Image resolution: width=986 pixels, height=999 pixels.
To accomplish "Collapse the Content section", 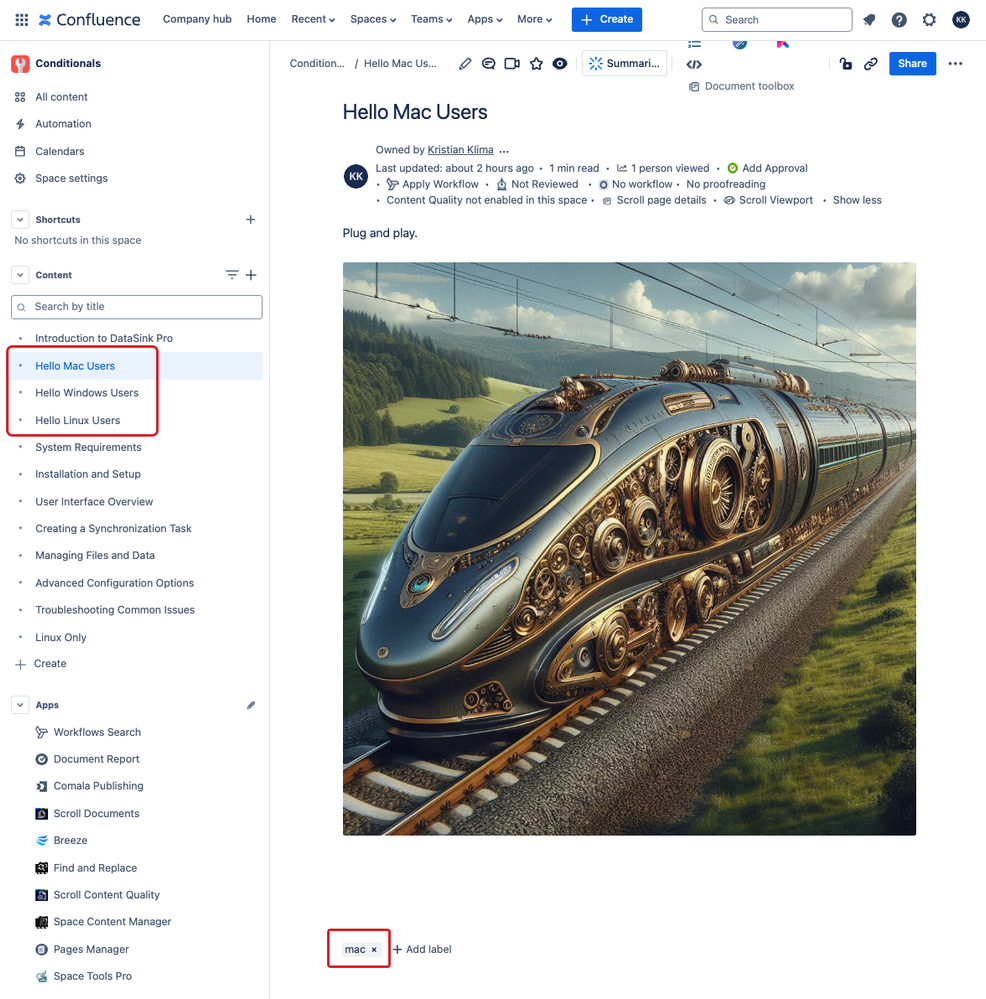I will pos(20,275).
